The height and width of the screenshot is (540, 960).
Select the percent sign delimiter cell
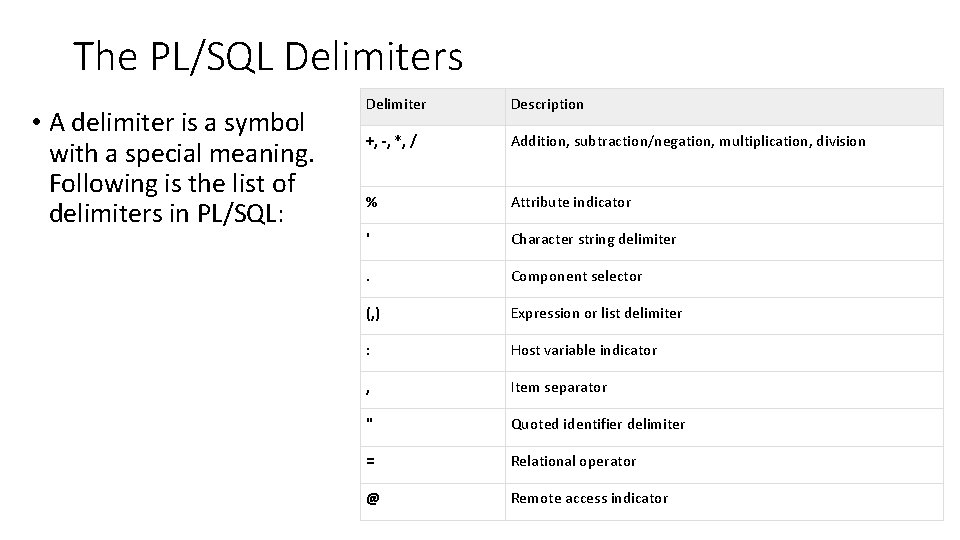[x=372, y=202]
